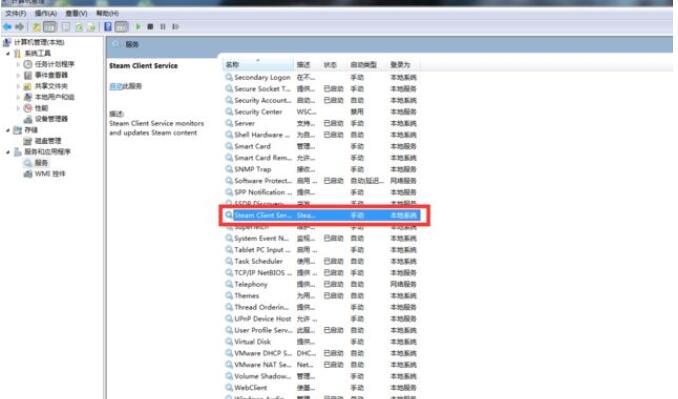Go forward with the toolbar forward arrow
Screen dimensions: 678x399
click(x=19, y=27)
